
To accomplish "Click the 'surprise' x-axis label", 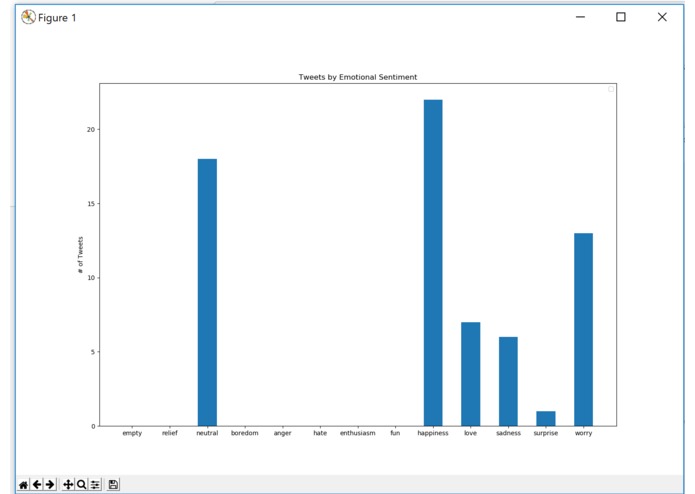I will pos(546,433).
